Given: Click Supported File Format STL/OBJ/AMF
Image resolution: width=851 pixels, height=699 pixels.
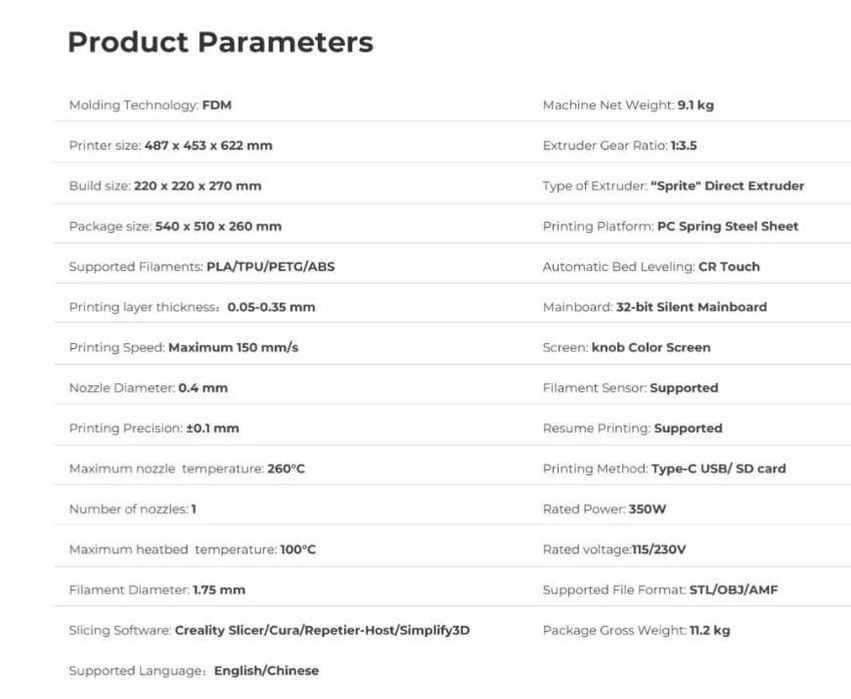Looking at the screenshot, I should click(x=660, y=589).
